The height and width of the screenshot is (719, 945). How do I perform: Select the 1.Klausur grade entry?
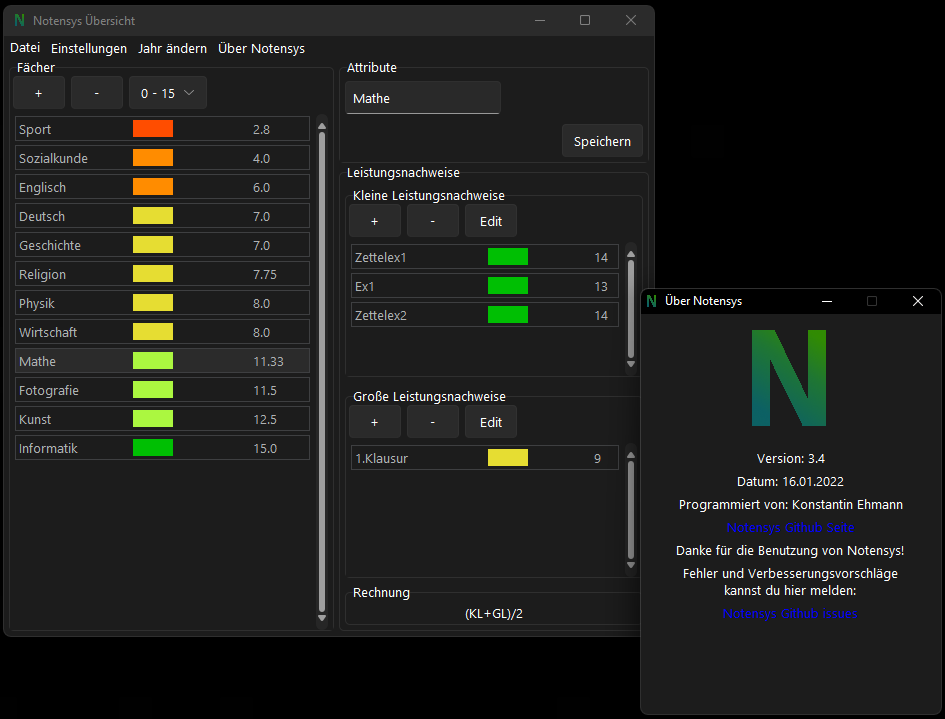[485, 457]
